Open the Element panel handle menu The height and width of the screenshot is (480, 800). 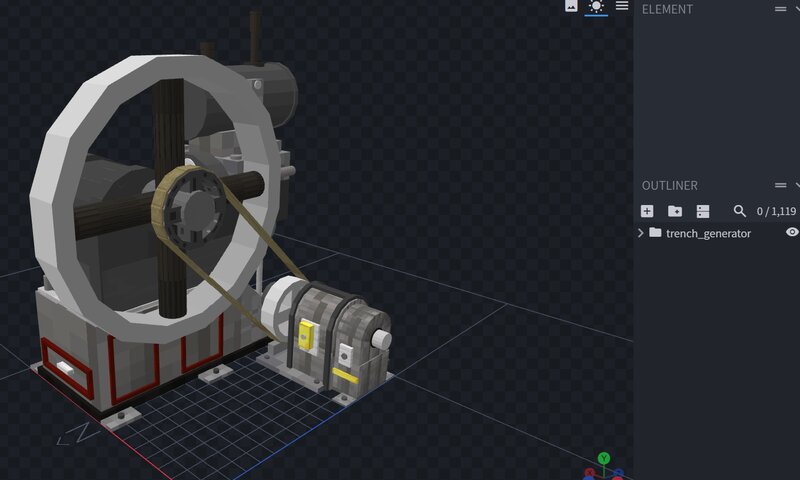tap(780, 8)
